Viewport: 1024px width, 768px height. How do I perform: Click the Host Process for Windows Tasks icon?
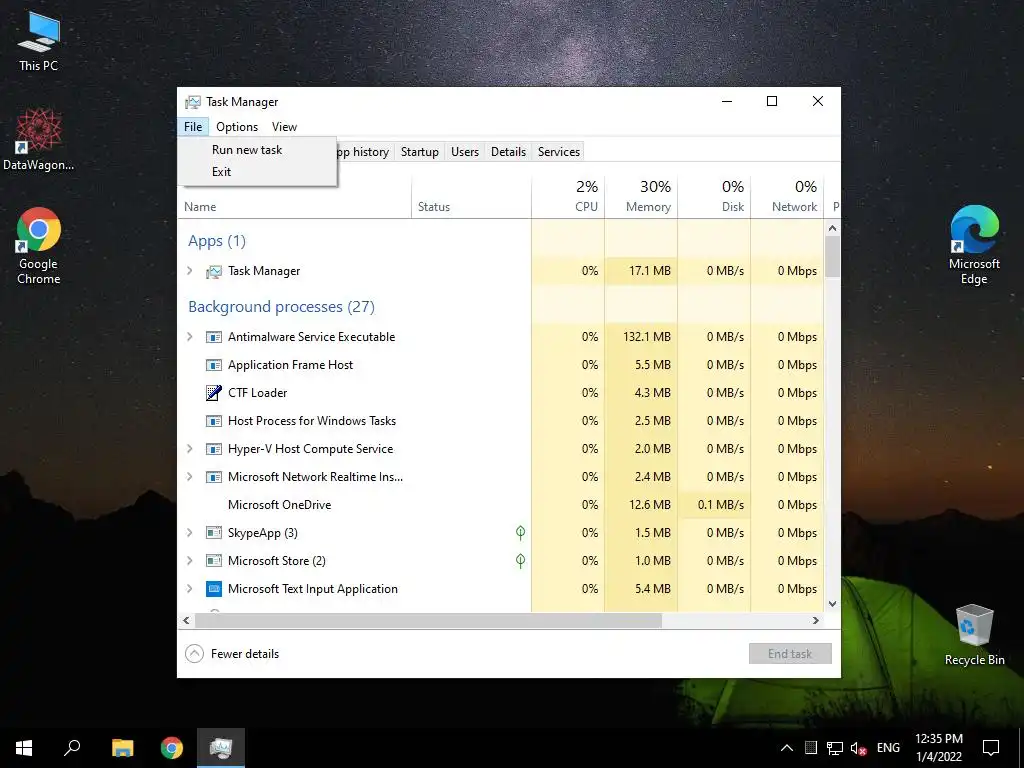click(x=214, y=421)
